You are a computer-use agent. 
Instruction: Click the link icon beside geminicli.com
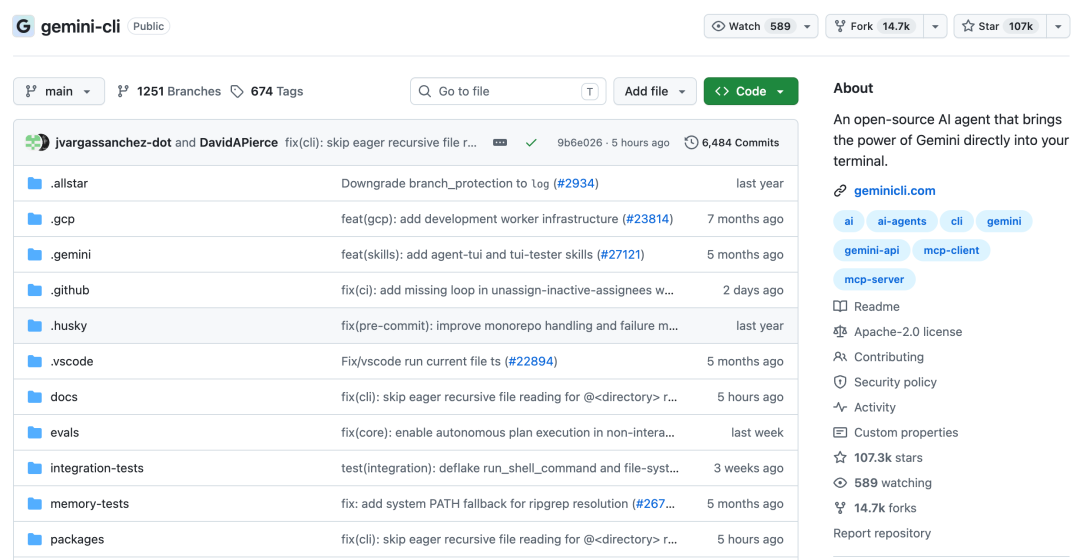point(840,191)
